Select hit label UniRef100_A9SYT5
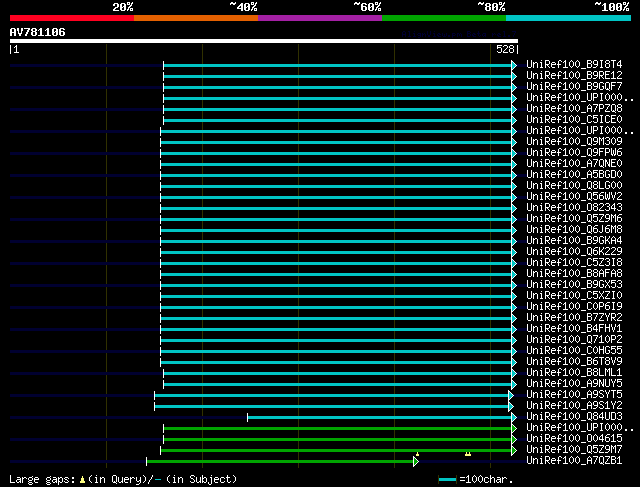The image size is (640, 487). (x=574, y=395)
